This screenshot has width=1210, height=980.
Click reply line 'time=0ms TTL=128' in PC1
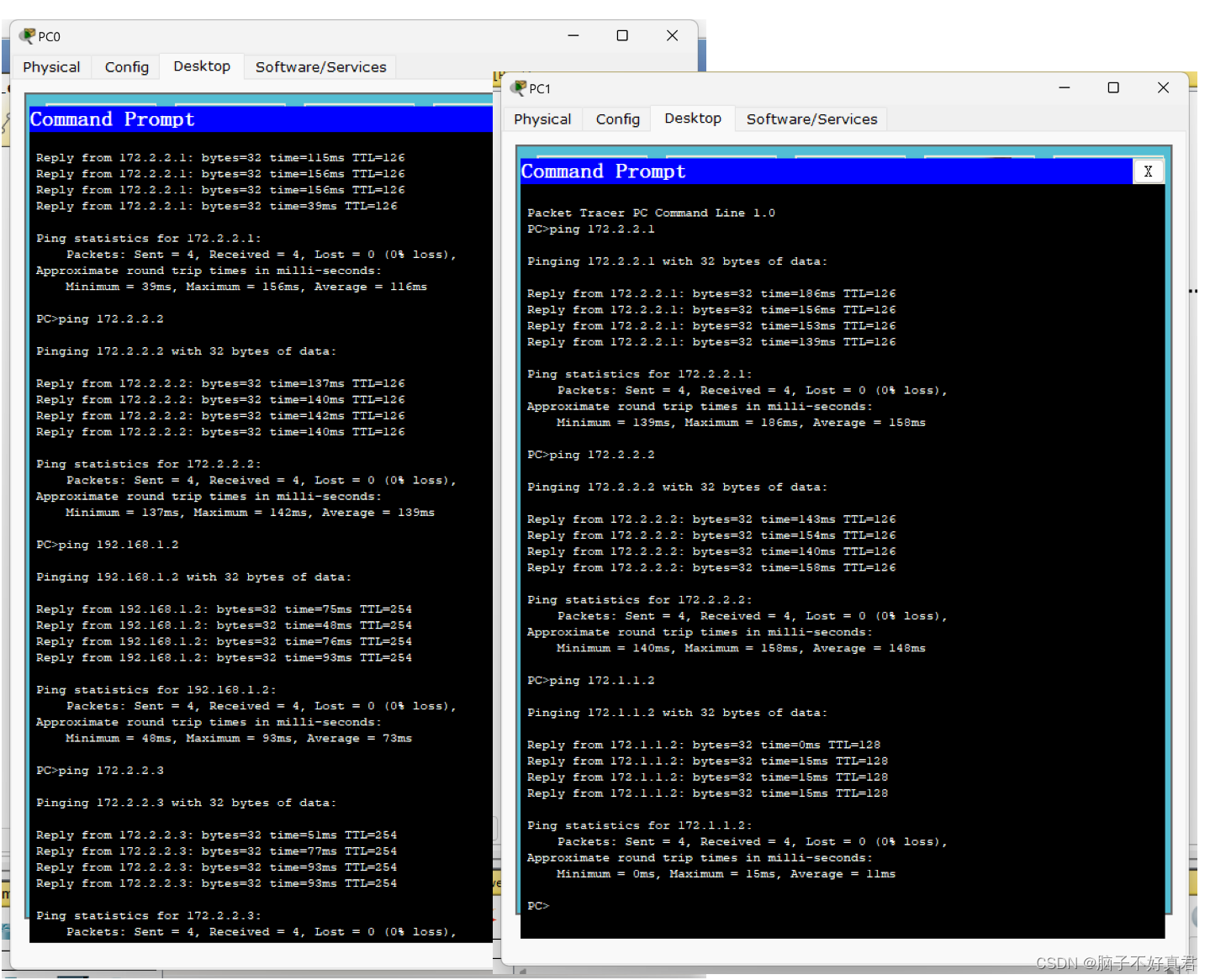point(704,746)
